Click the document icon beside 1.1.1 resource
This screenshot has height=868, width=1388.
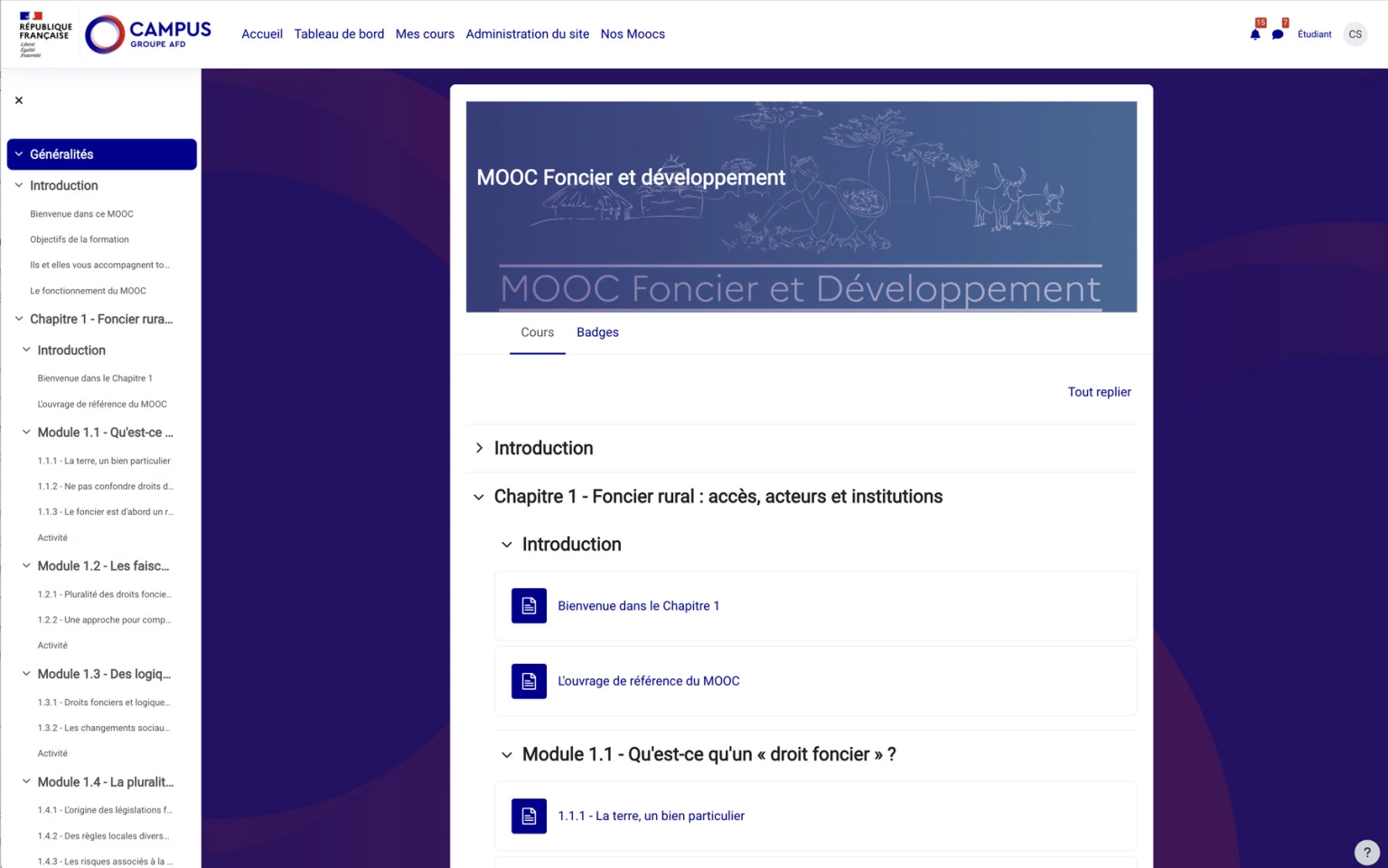click(x=529, y=816)
